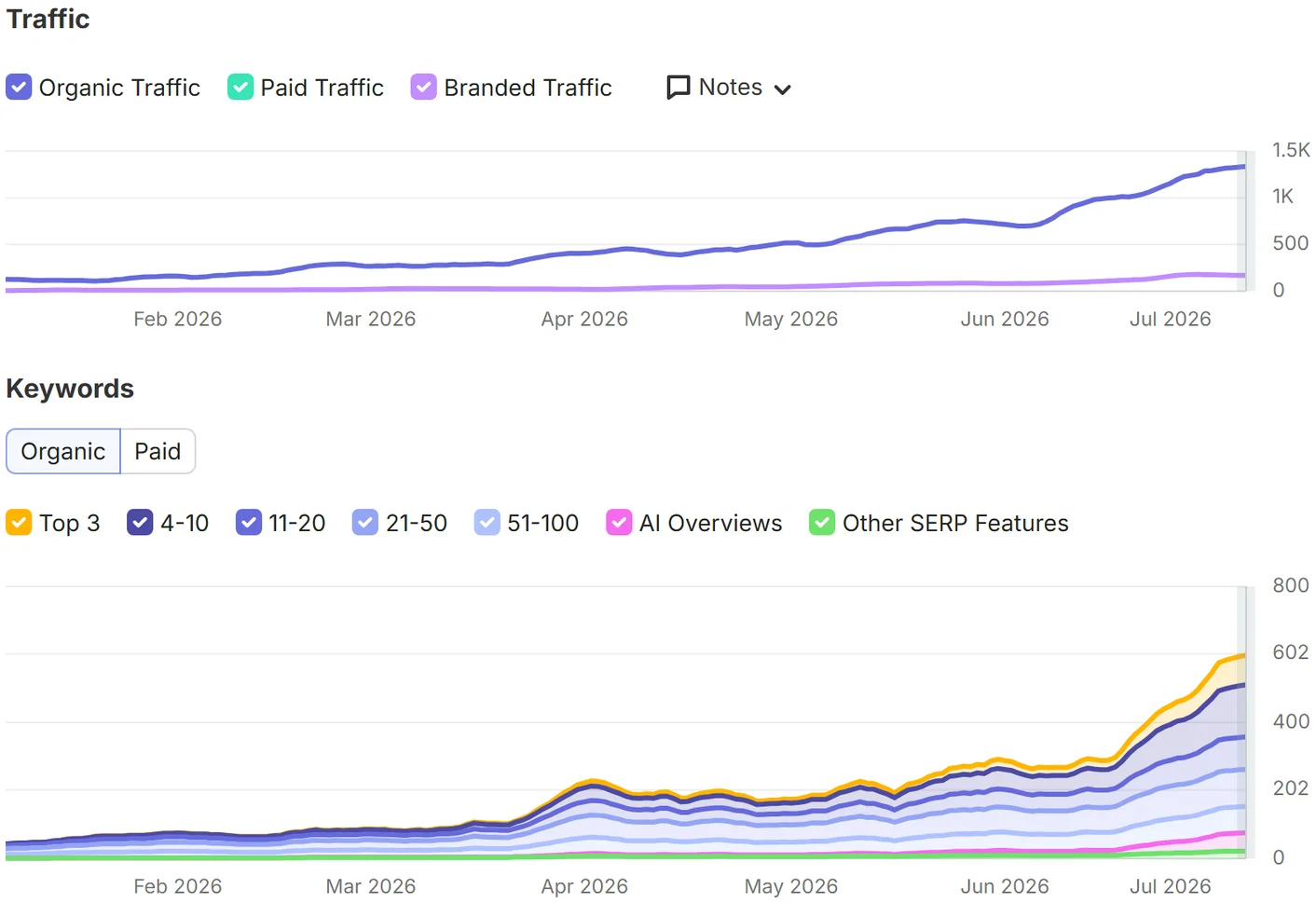Click the keywords chart peak at Jul 2026
This screenshot has height=903, width=1316.
click(x=1241, y=656)
